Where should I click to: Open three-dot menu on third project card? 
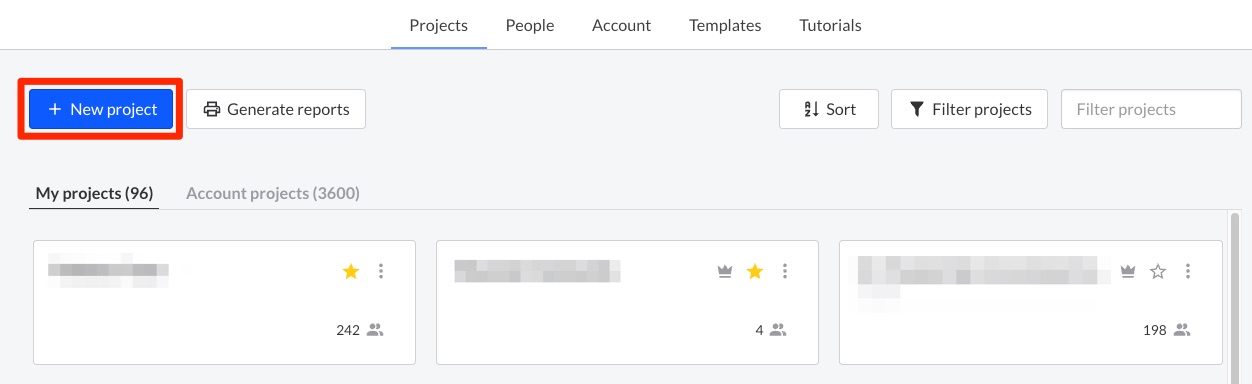(1188, 271)
